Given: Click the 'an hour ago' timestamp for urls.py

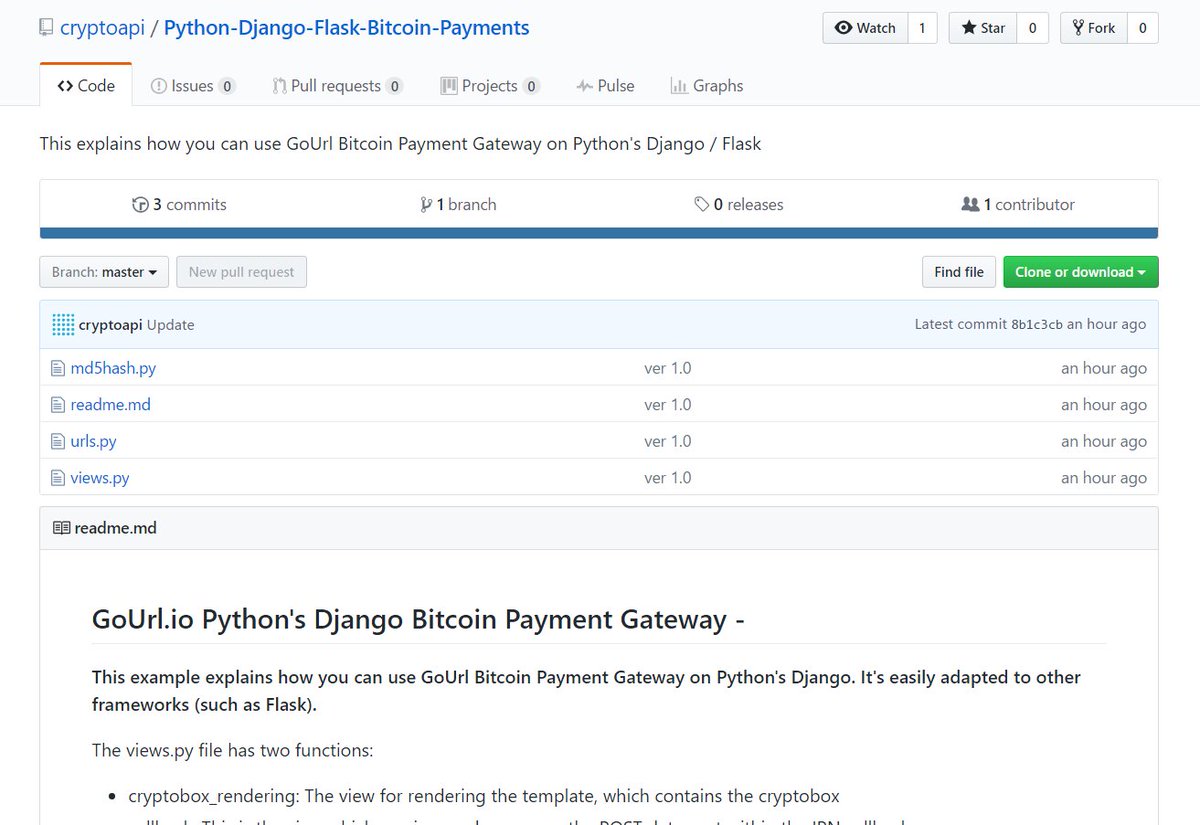Looking at the screenshot, I should [x=1104, y=441].
